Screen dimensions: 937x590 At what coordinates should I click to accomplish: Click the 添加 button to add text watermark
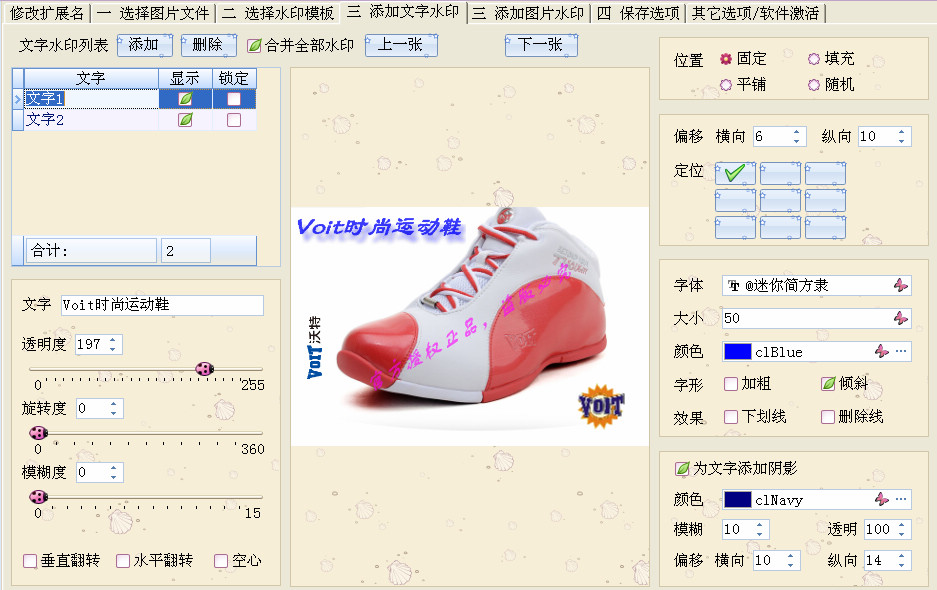(144, 45)
